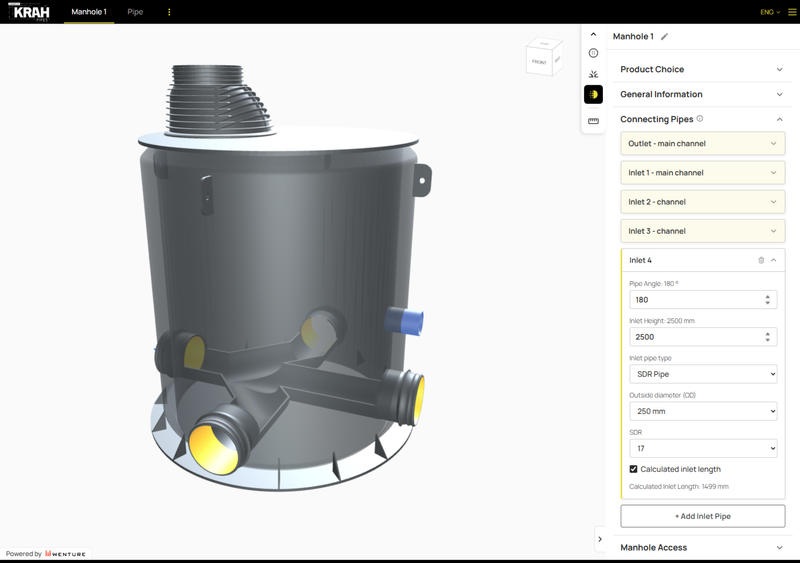This screenshot has width=800, height=563.
Task: Open the Inlet pipe type dropdown
Action: (703, 374)
